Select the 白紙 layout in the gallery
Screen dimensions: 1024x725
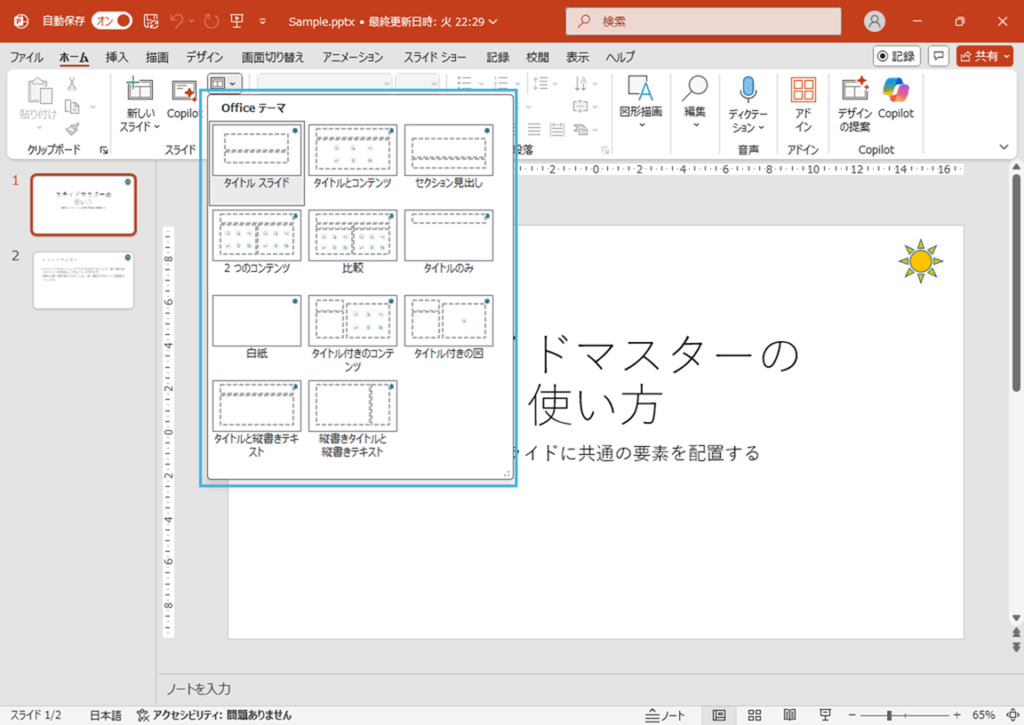256,319
